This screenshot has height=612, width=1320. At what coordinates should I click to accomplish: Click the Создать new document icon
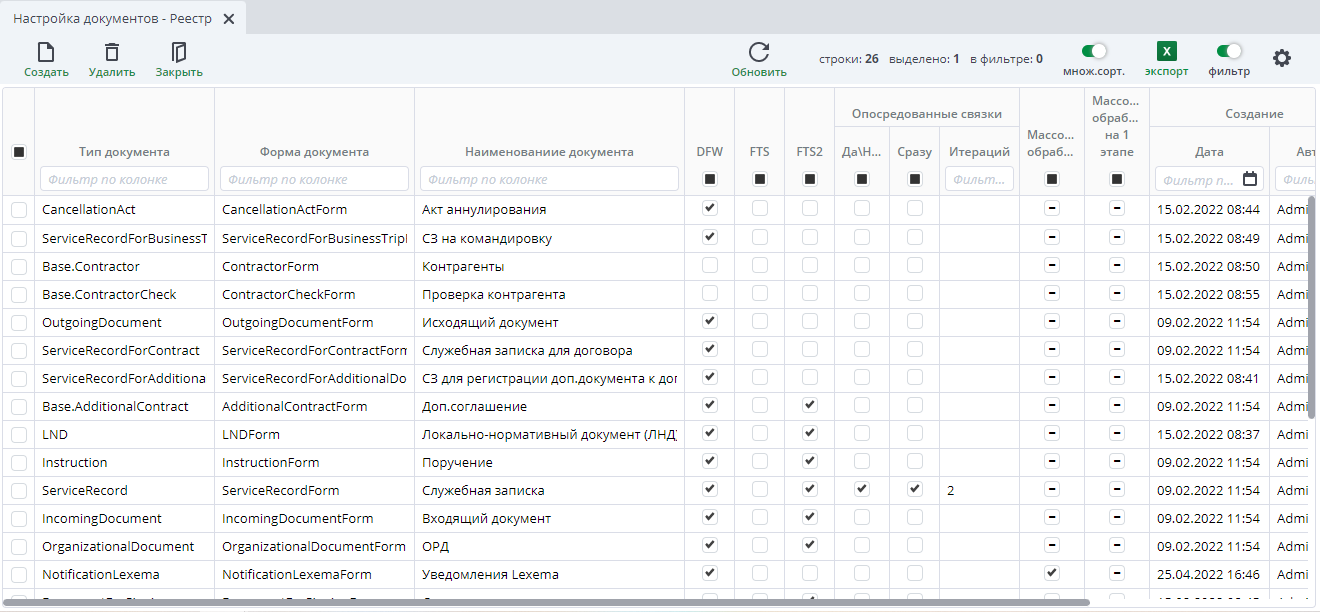46,53
